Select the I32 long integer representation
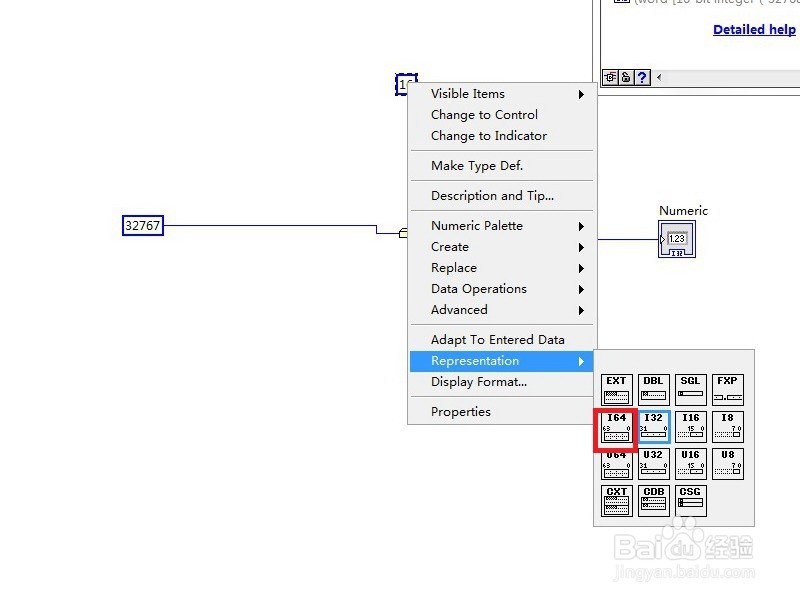Image resolution: width=800 pixels, height=600 pixels. [654, 427]
